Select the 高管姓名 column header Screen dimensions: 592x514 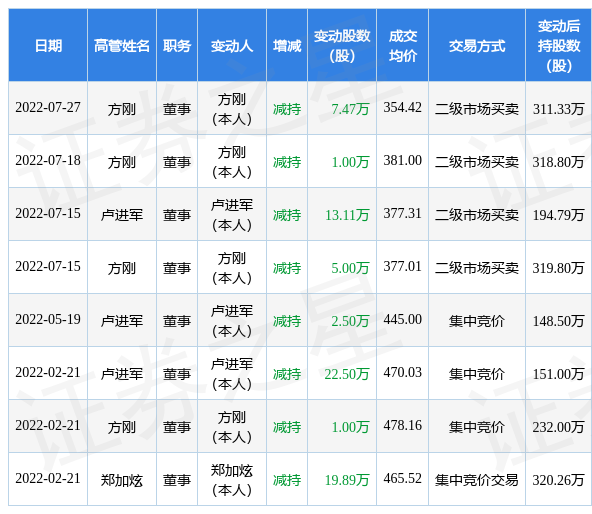coord(122,46)
